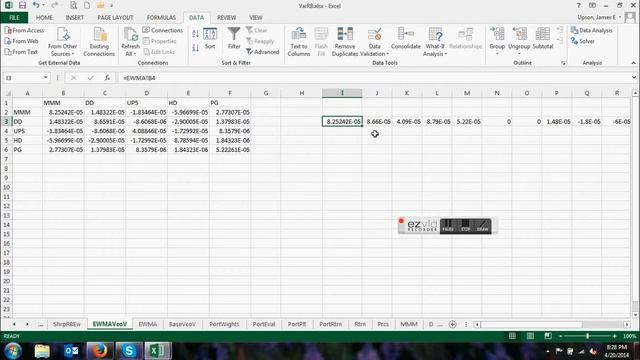Click the Subtotal icon
The height and width of the screenshot is (360, 640).
click(543, 39)
